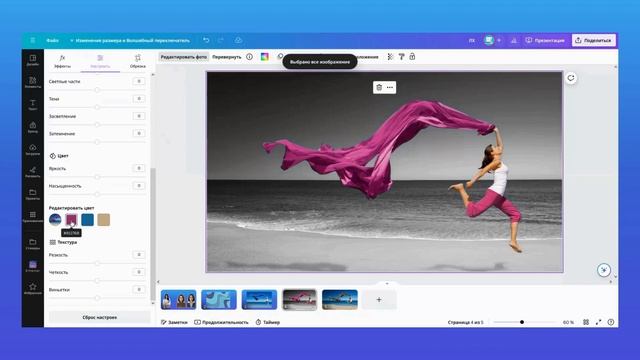
Task: Click the Светлые части slider handle
Action: point(97,90)
